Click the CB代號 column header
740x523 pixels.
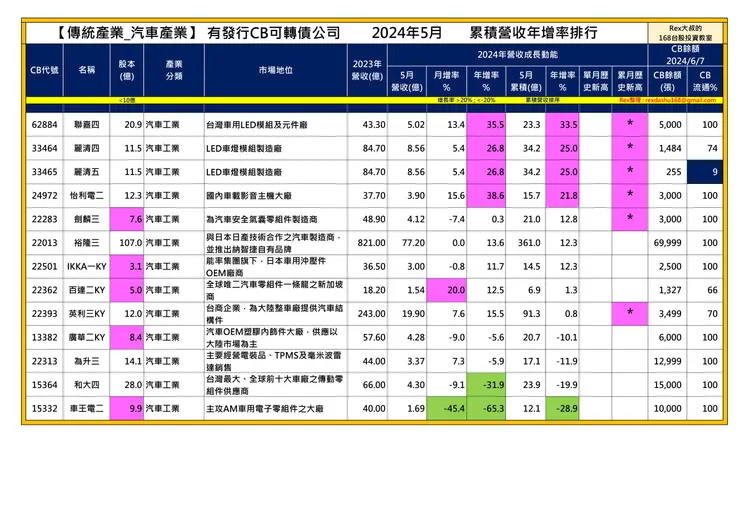click(44, 70)
